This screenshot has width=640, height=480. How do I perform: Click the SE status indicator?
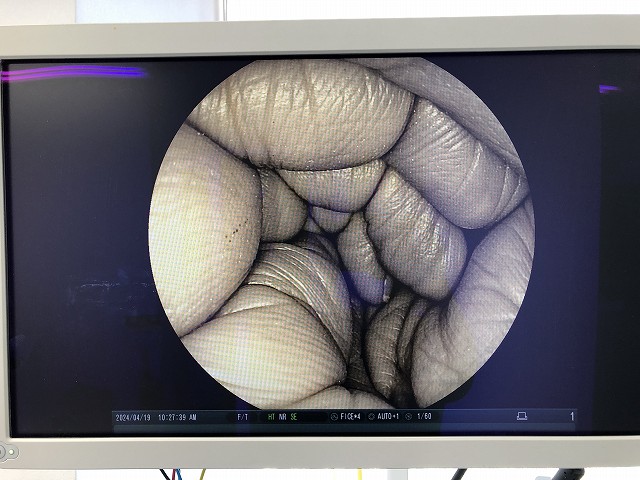point(294,417)
